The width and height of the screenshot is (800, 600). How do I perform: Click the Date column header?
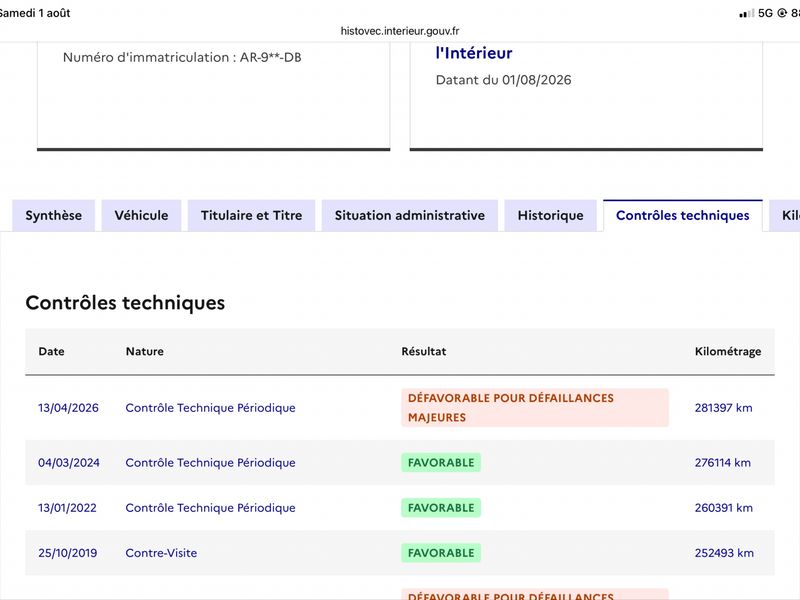52,352
